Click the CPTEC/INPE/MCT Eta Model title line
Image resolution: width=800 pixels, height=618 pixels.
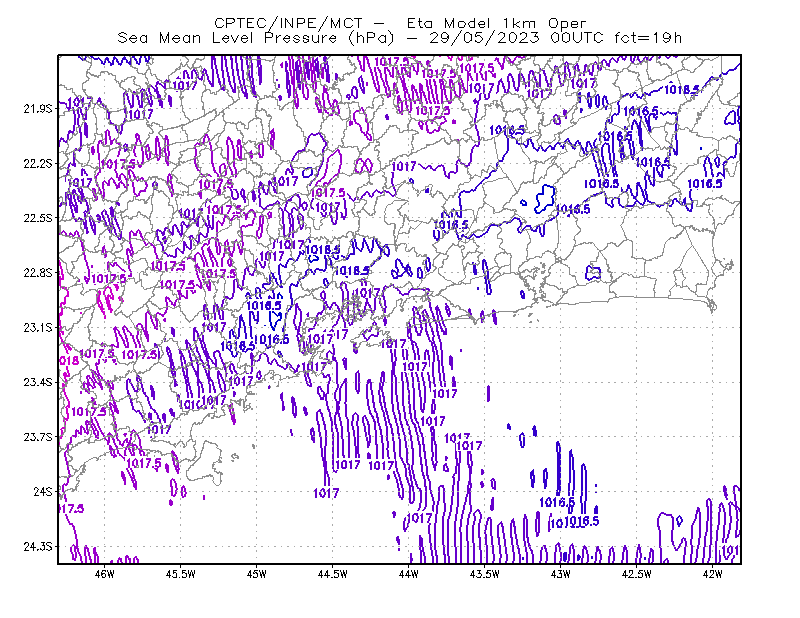pos(400,23)
